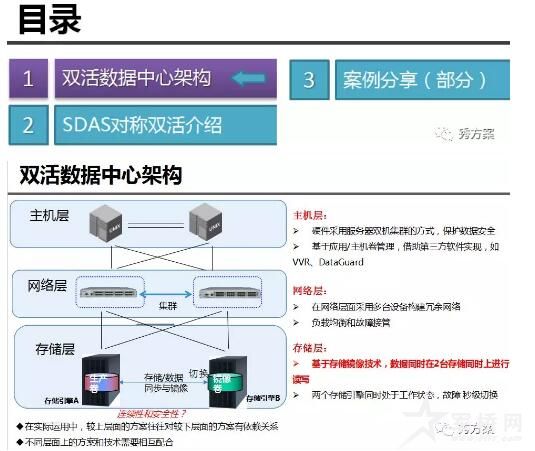Click the 集群 label under the arrow
The image size is (535, 451).
pos(168,305)
